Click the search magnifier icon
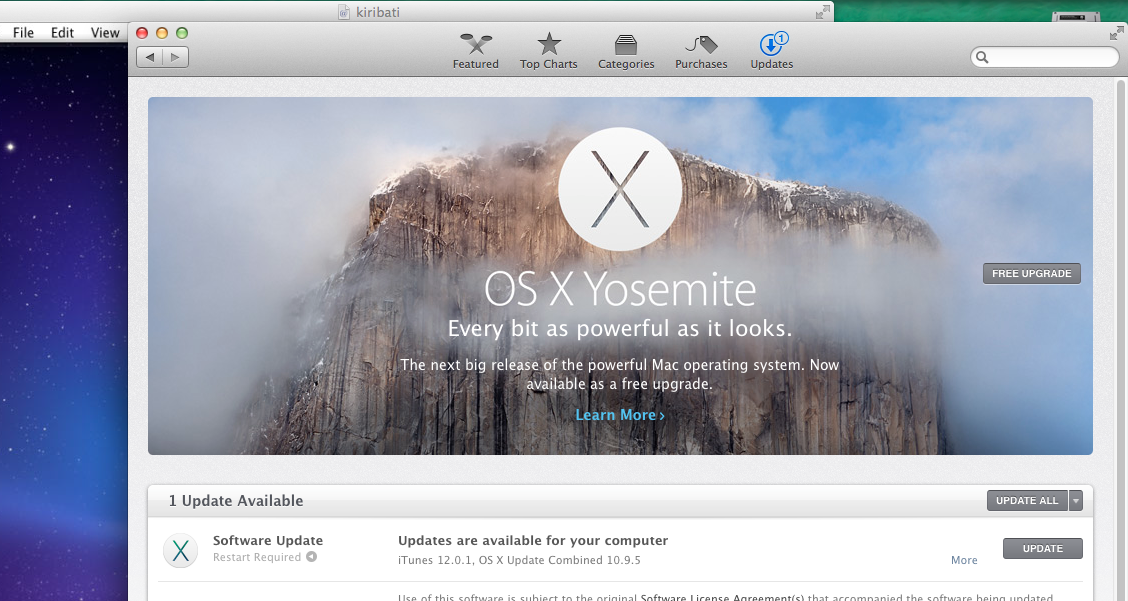 coord(981,57)
